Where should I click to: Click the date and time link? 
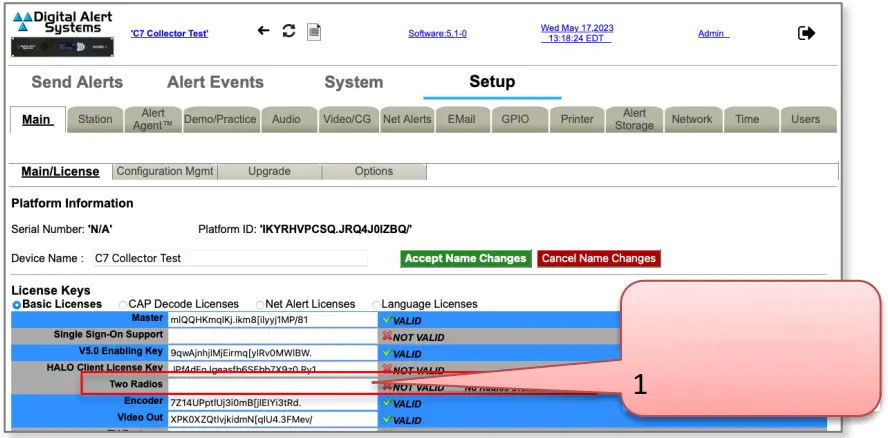(x=577, y=33)
